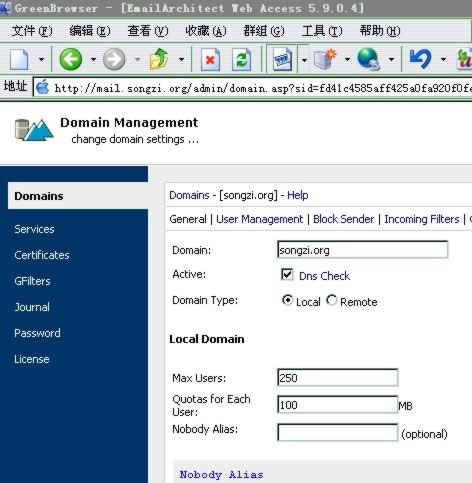Click the Domain Management mountain logo
Viewport: 472px width, 483px height.
[34, 129]
